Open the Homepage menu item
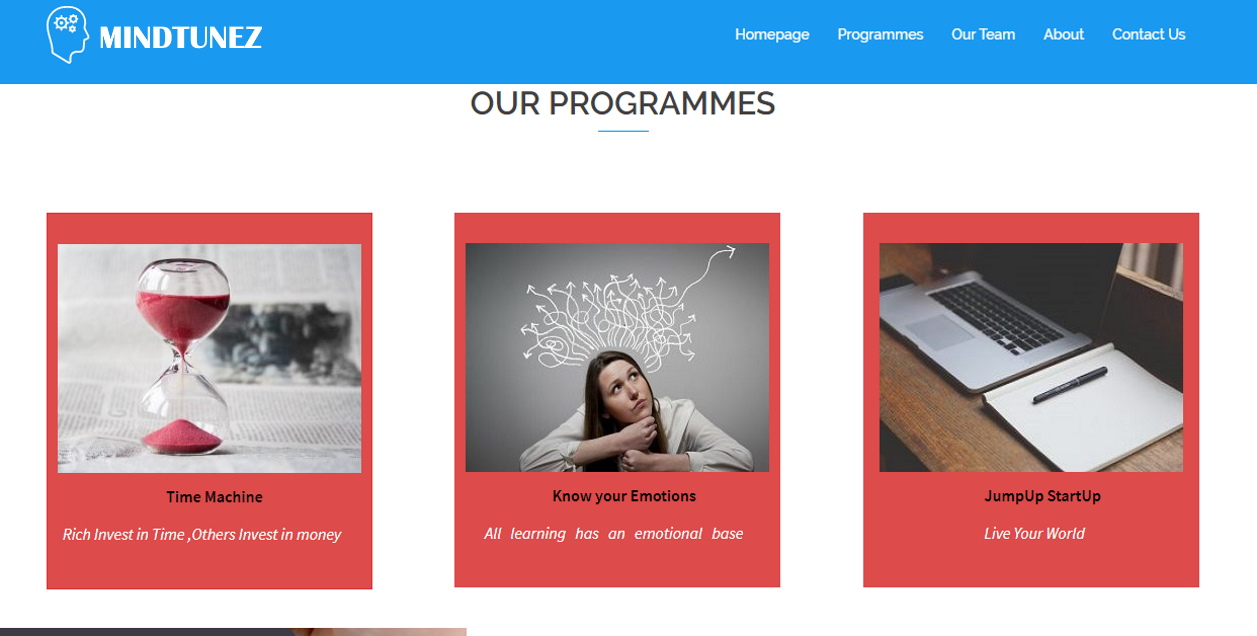 (772, 34)
